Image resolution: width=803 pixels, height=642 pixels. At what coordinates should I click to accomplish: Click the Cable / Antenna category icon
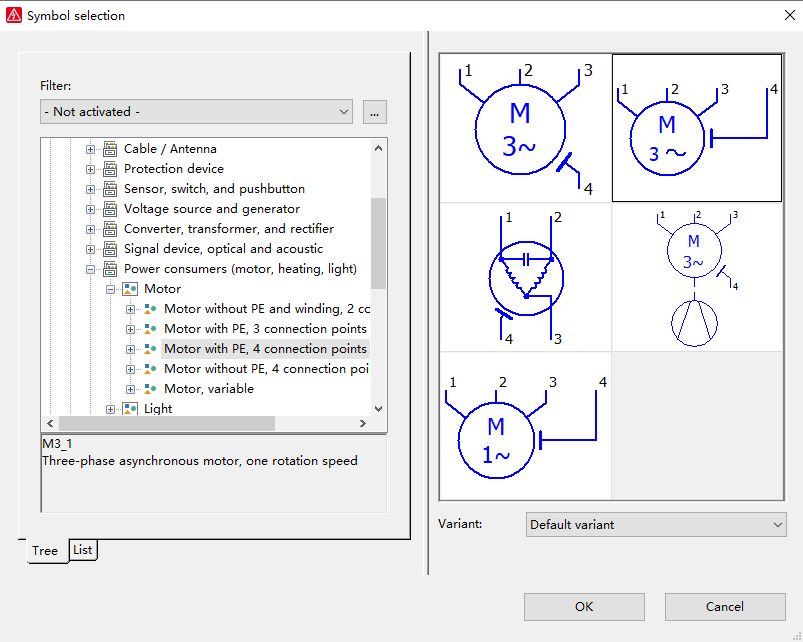[x=110, y=148]
